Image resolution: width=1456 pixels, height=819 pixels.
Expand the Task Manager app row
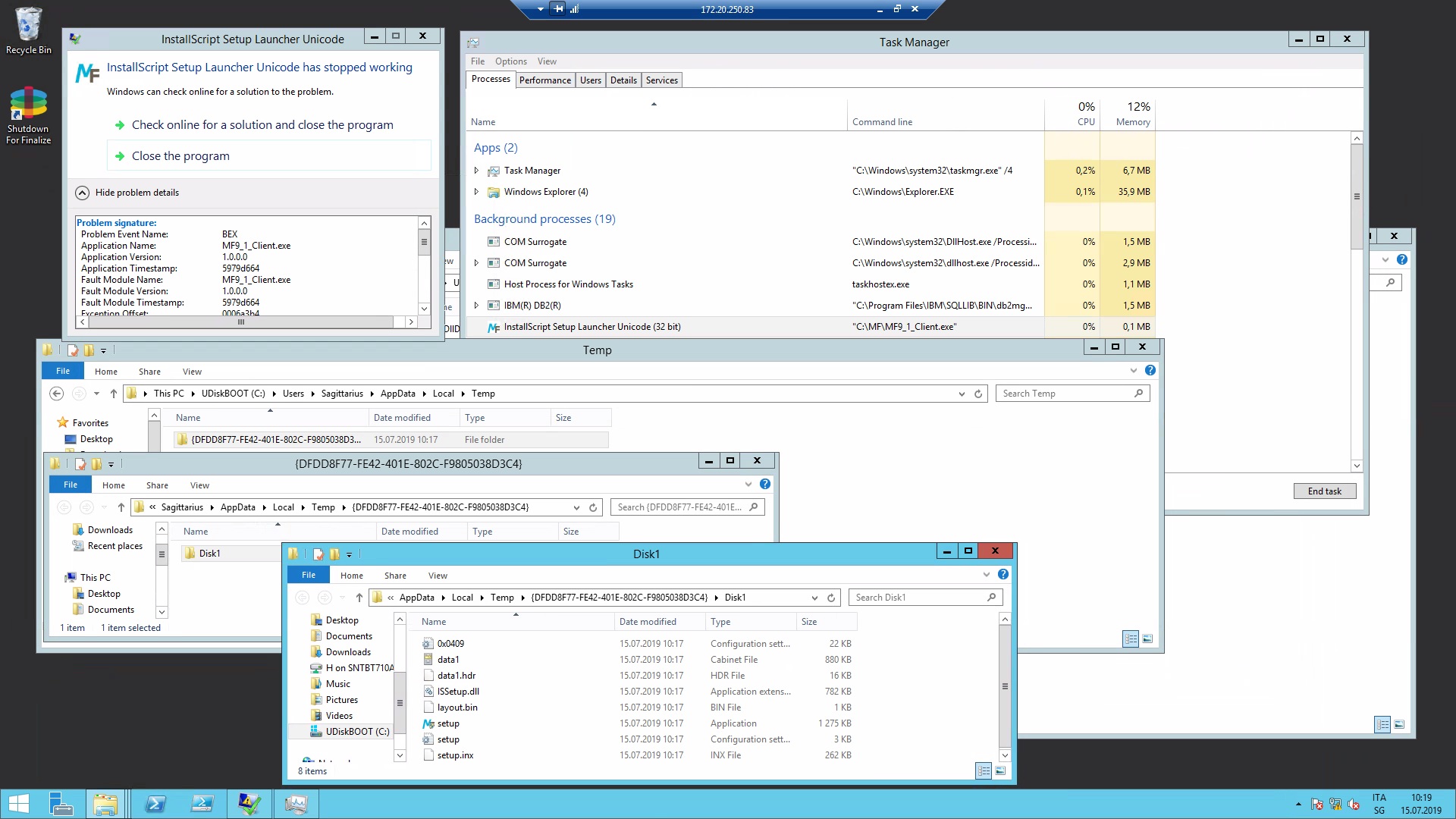click(476, 171)
